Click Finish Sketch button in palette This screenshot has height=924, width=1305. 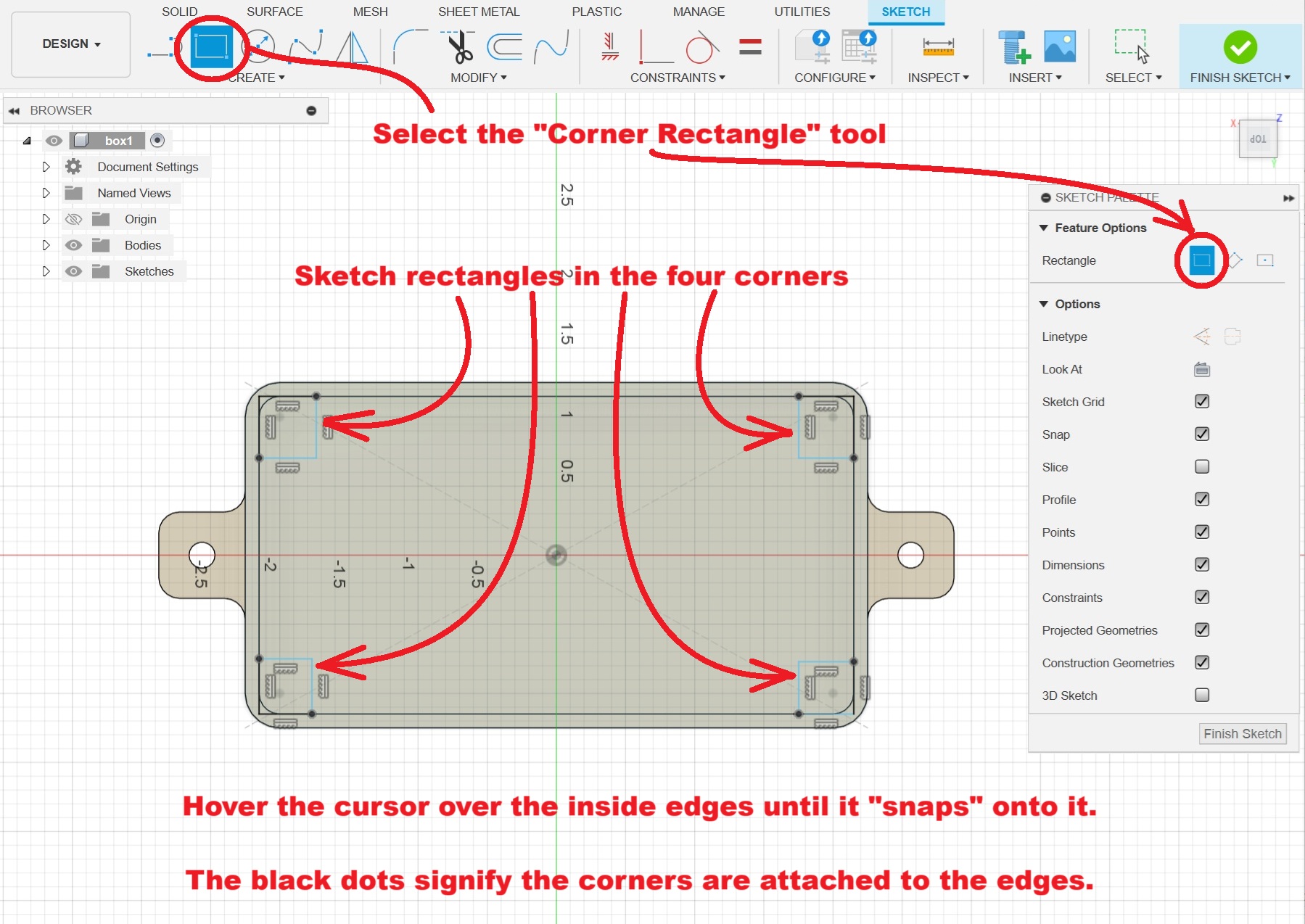click(x=1242, y=734)
